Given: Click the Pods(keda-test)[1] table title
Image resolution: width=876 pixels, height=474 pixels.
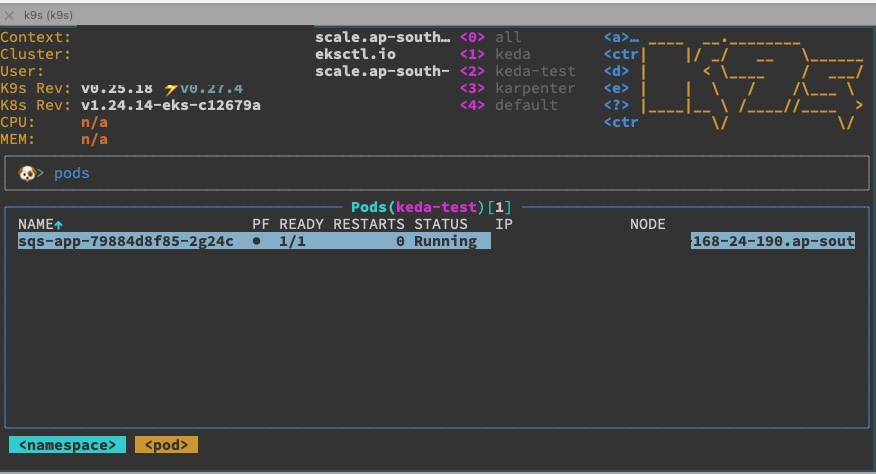Looking at the screenshot, I should [x=431, y=207].
